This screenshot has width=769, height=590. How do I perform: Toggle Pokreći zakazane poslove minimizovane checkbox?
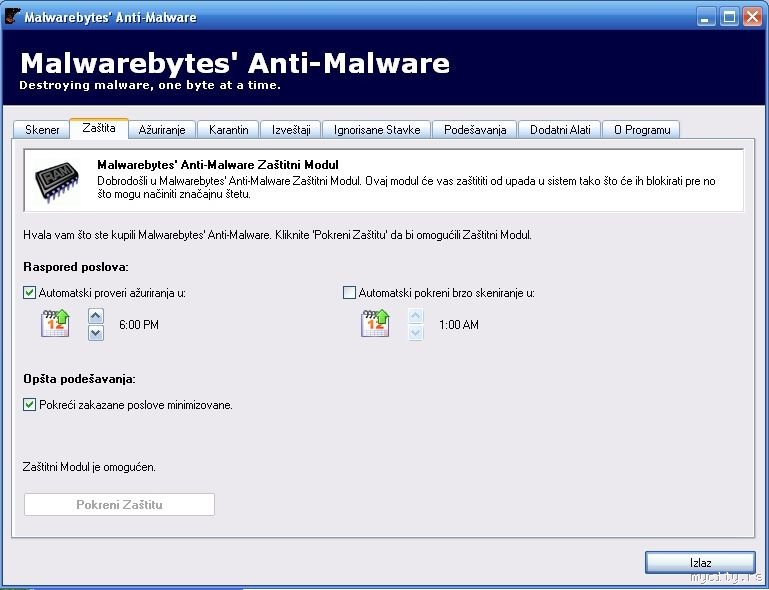pos(29,405)
